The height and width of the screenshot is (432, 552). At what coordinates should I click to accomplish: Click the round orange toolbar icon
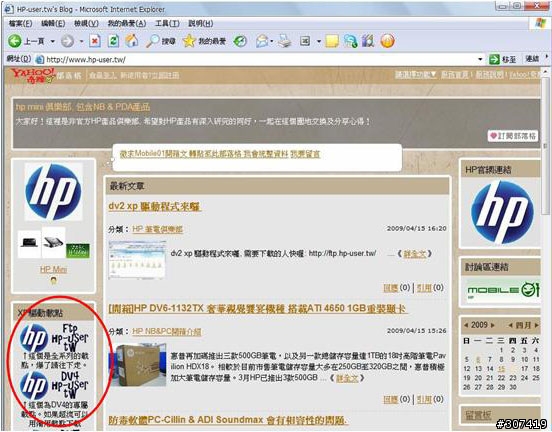[387, 41]
